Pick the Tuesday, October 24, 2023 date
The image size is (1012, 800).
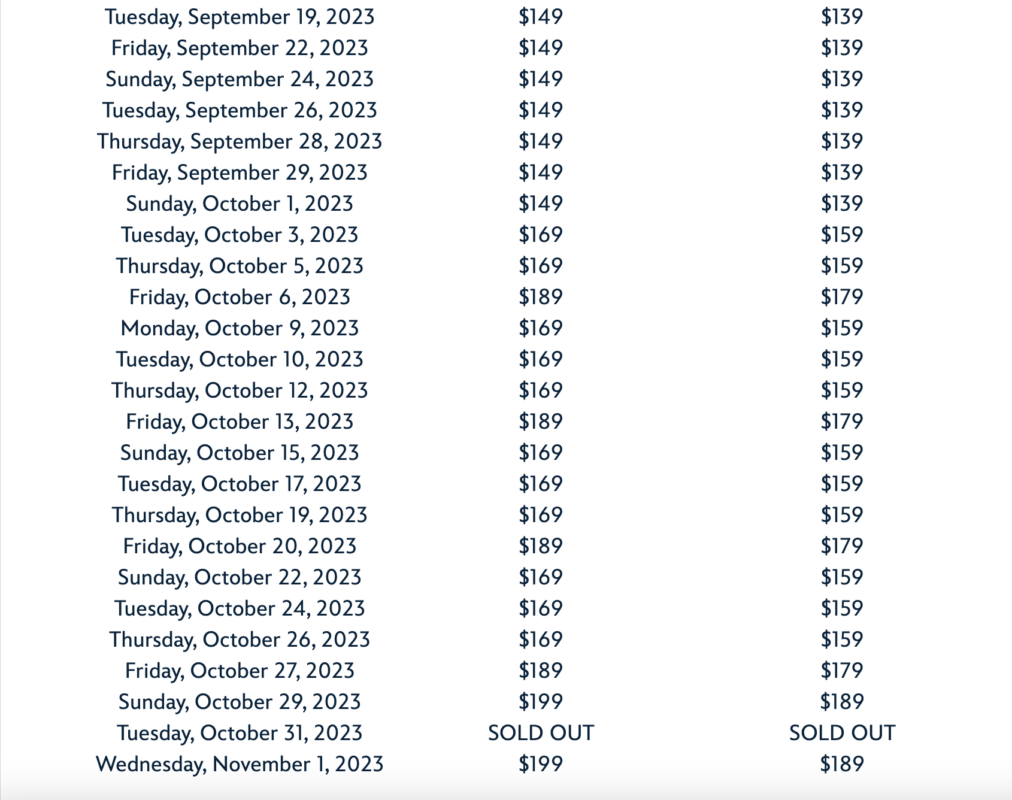point(239,608)
